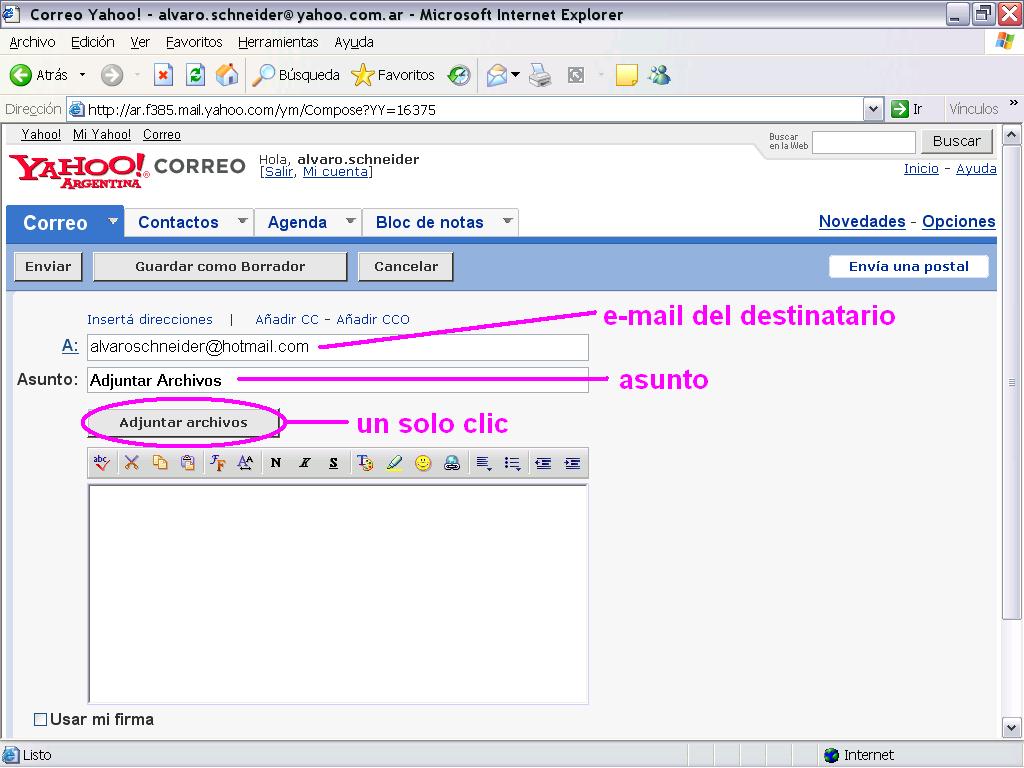
Task: Click the Print icon in browser toolbar
Action: (x=540, y=75)
